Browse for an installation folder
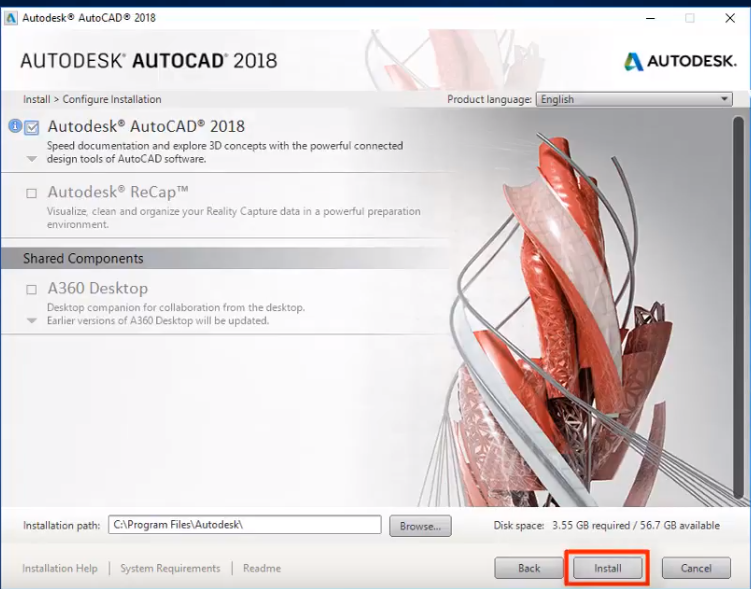751x589 pixels. pos(420,526)
